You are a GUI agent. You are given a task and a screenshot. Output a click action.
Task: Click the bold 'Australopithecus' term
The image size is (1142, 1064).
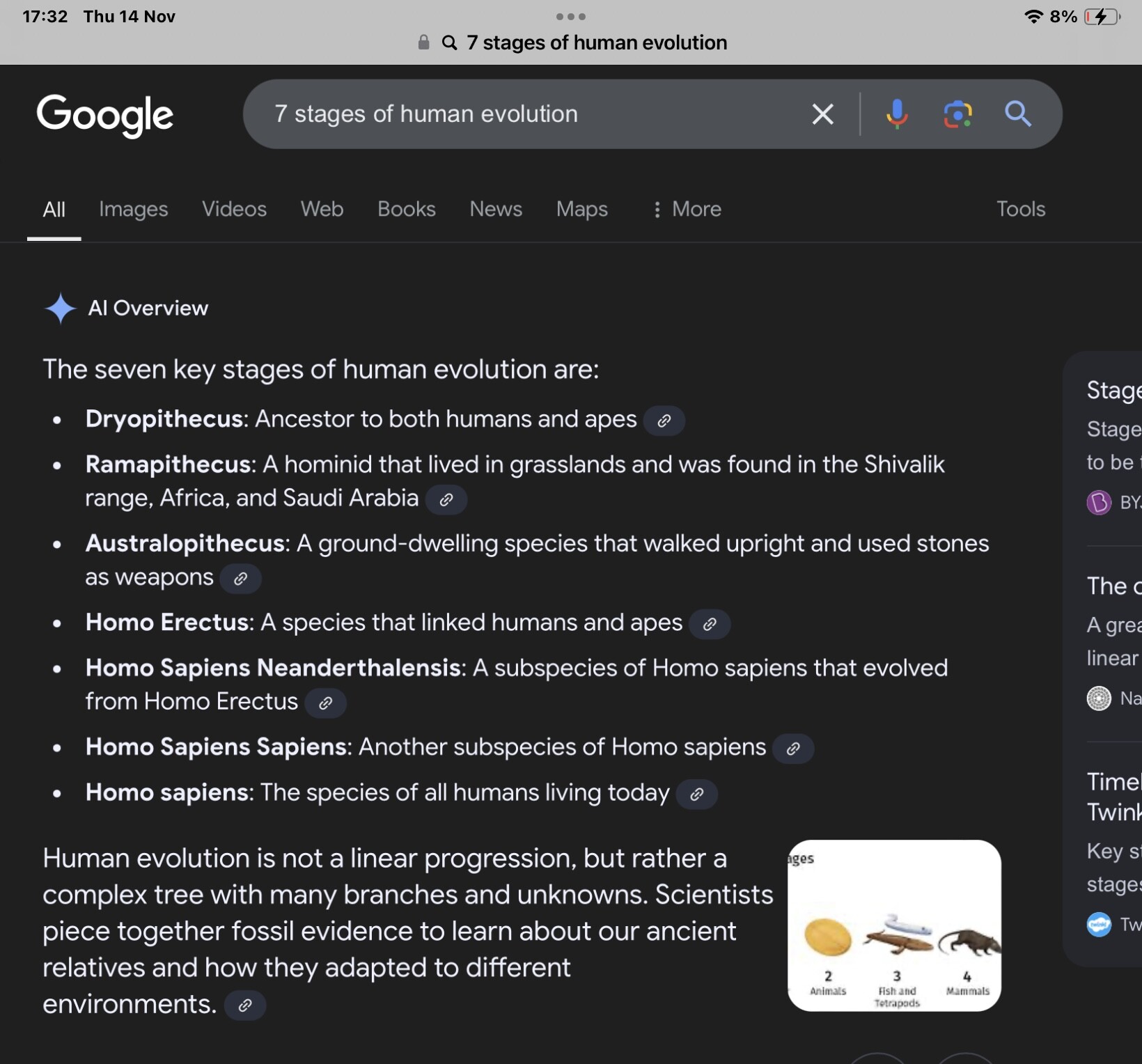tap(185, 543)
